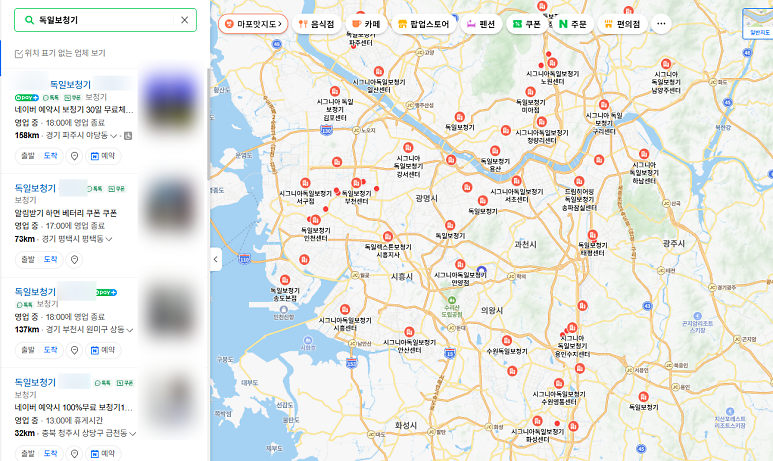Click 예약 button for the 청주시 listing
The height and width of the screenshot is (461, 773).
103,454
